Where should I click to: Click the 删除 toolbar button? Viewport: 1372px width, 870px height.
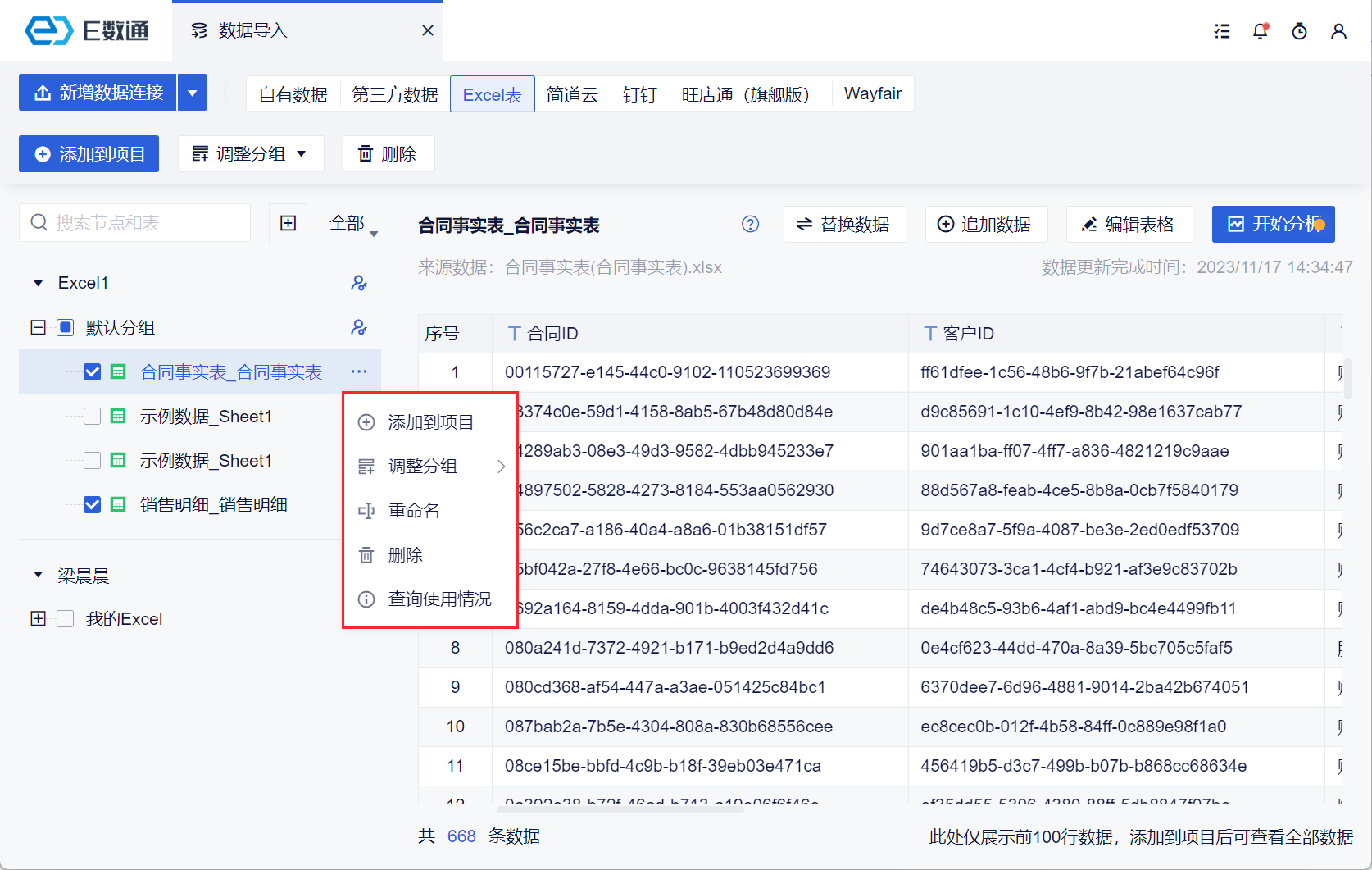[388, 153]
